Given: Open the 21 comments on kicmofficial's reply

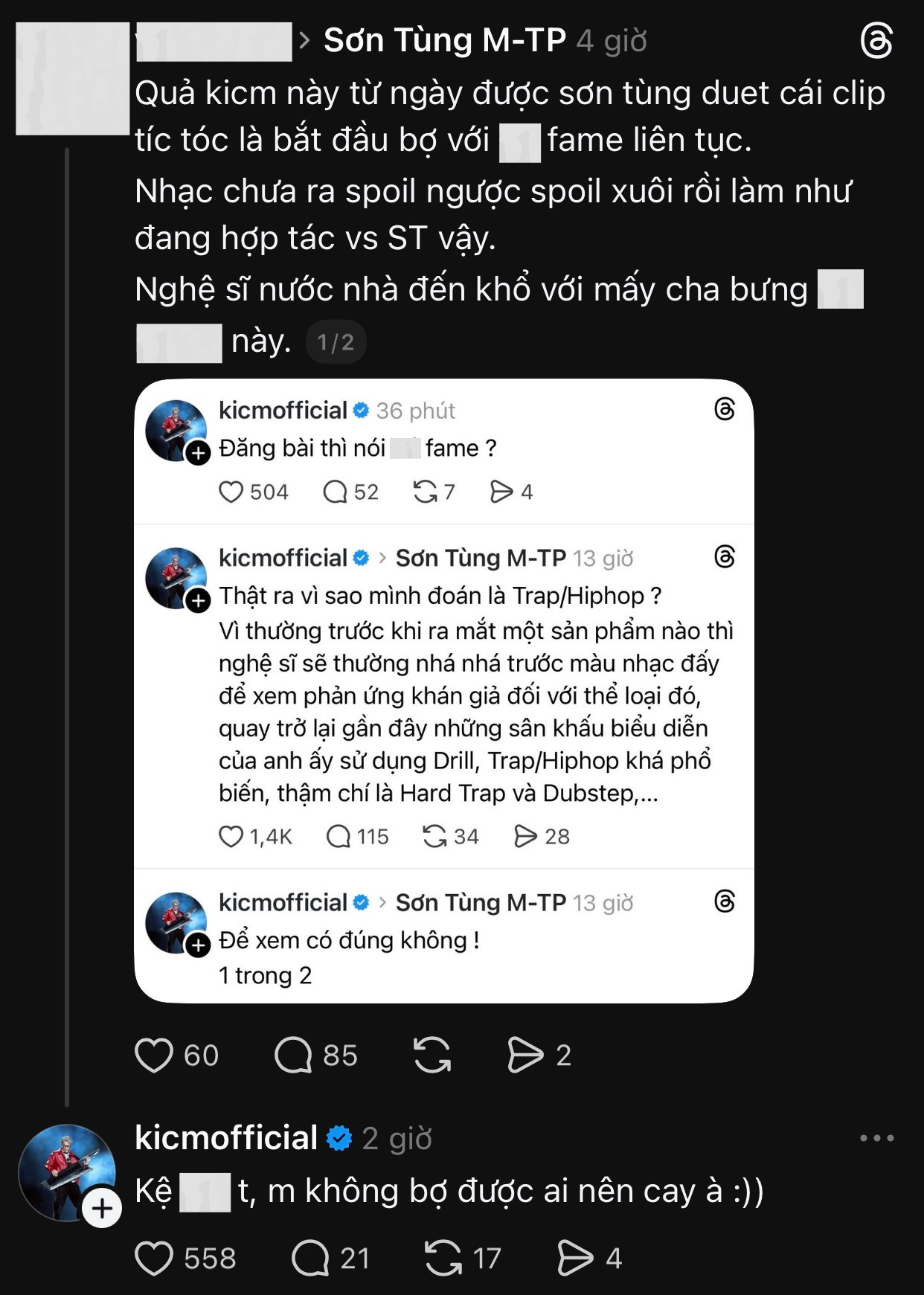Looking at the screenshot, I should pyautogui.click(x=310, y=1259).
